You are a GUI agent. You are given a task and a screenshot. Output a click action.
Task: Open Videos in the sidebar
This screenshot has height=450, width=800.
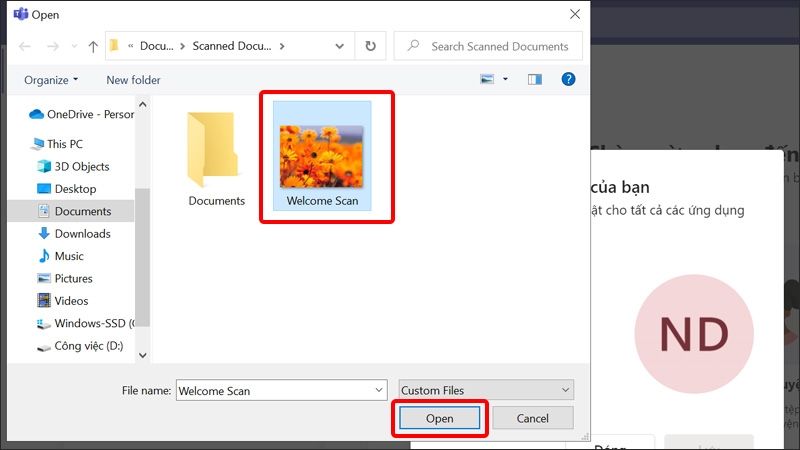63,301
